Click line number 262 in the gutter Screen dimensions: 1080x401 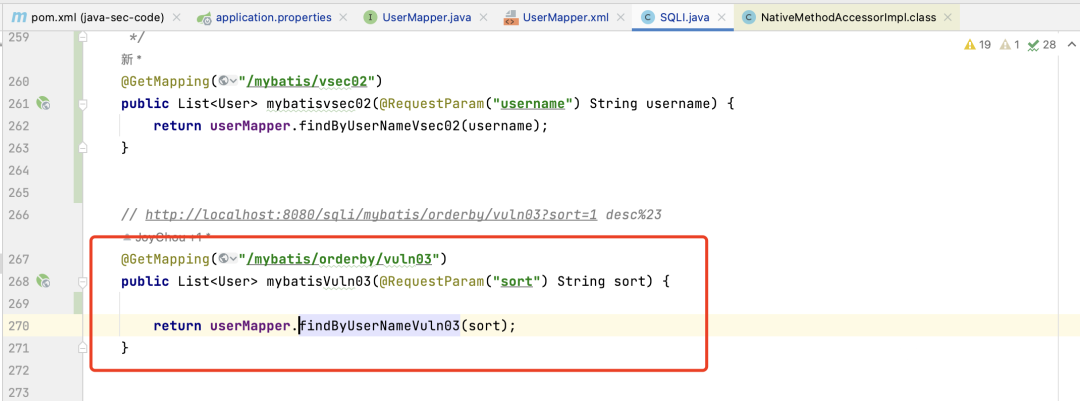(17, 125)
